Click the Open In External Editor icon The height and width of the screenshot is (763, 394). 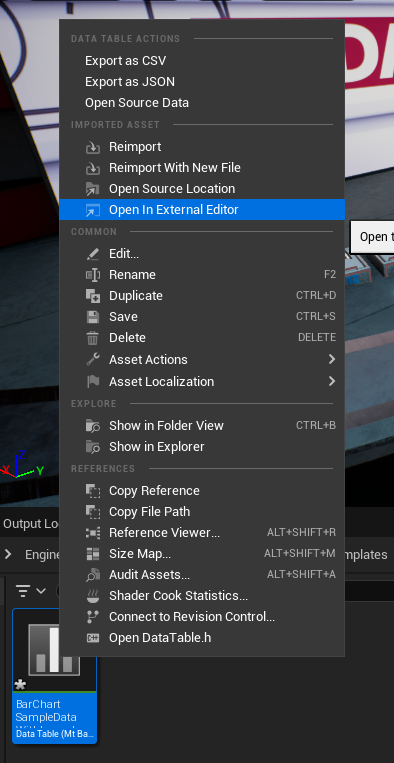pyautogui.click(x=92, y=210)
